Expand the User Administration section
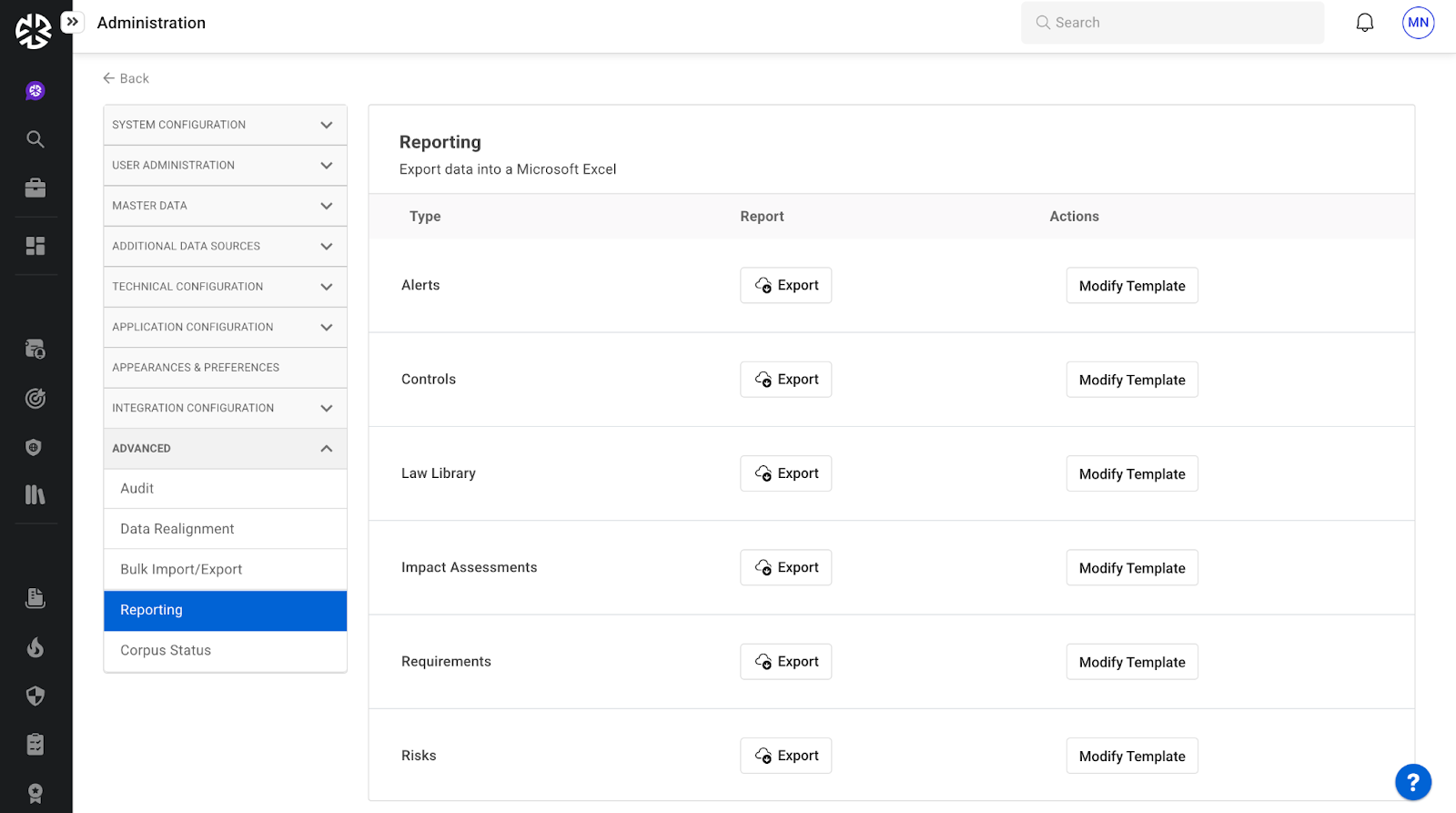The height and width of the screenshot is (813, 1456). 225,166
